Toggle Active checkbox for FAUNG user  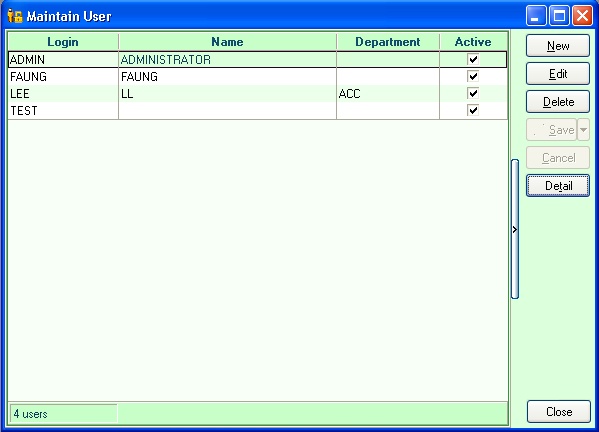473,76
